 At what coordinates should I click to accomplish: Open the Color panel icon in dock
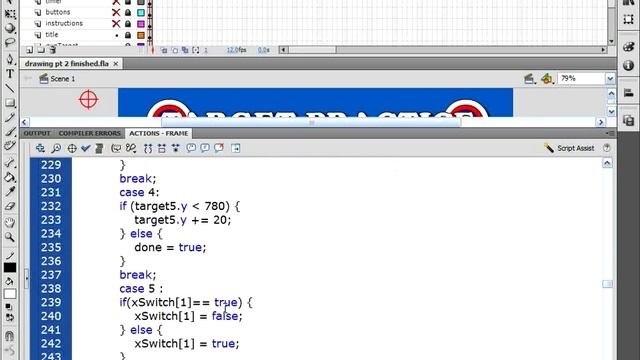[629, 47]
